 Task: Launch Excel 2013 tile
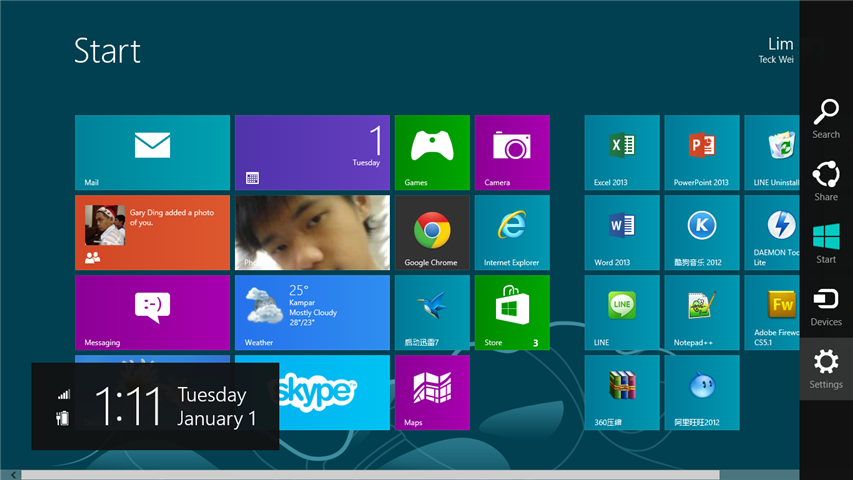[622, 152]
